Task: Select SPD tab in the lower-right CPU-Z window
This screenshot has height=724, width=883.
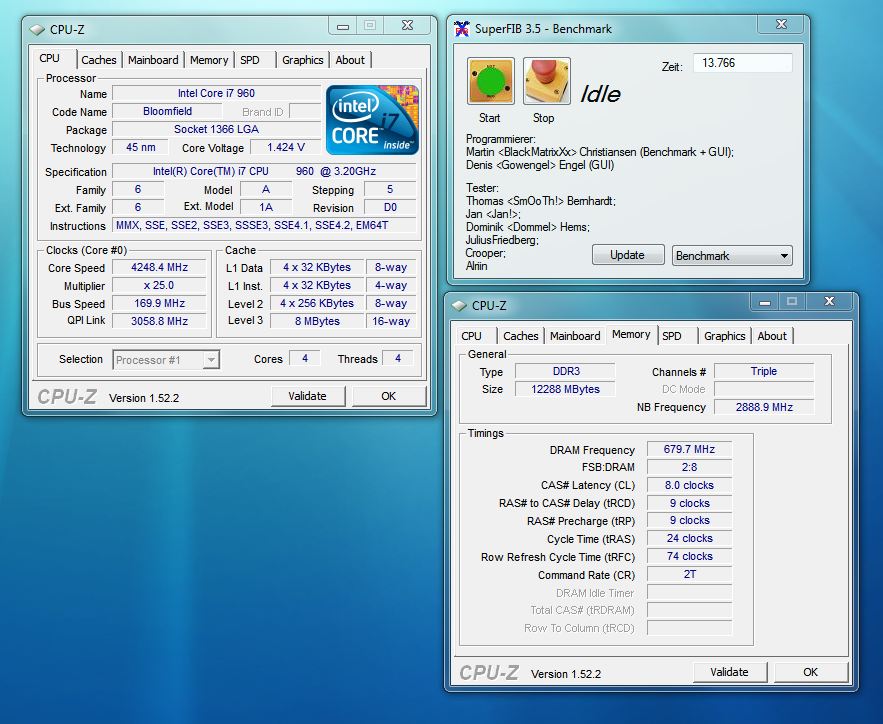Action: (x=672, y=336)
